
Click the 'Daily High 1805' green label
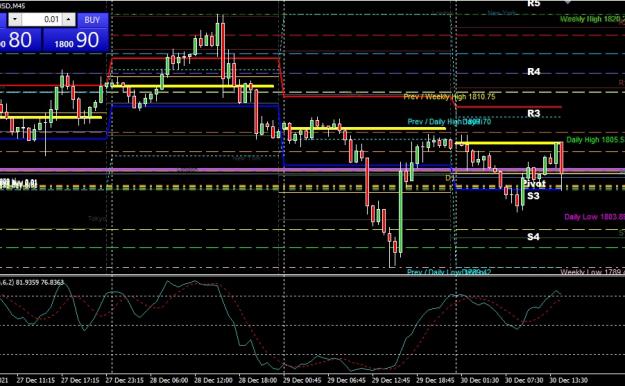[595, 140]
